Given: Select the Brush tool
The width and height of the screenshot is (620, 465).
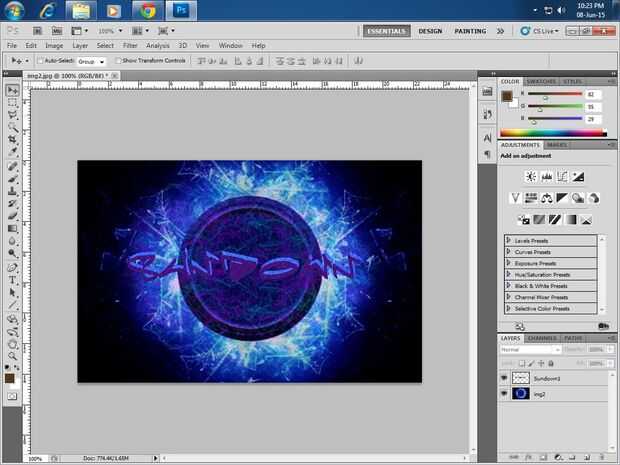Looking at the screenshot, I should 13,179.
